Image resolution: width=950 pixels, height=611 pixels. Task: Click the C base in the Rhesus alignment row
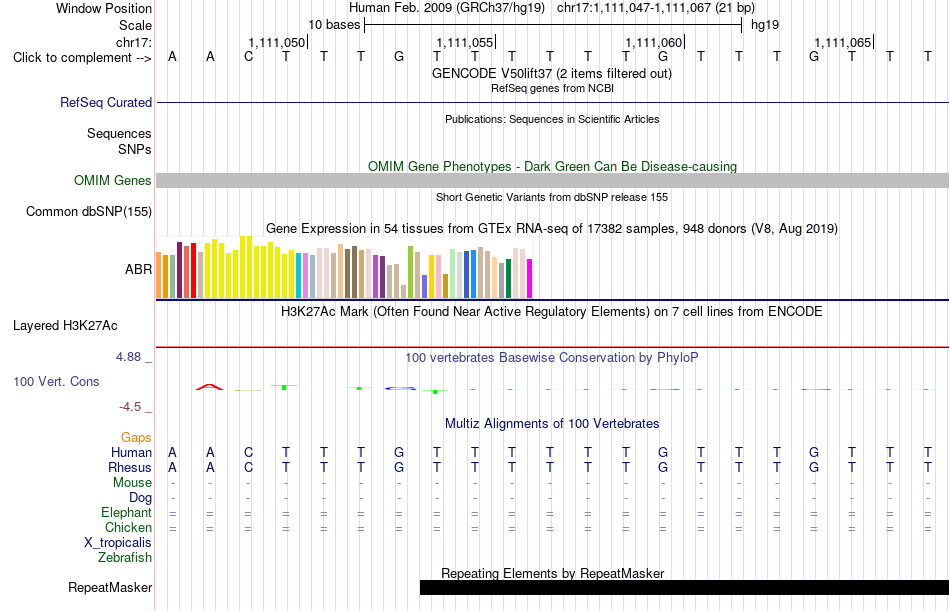(248, 468)
